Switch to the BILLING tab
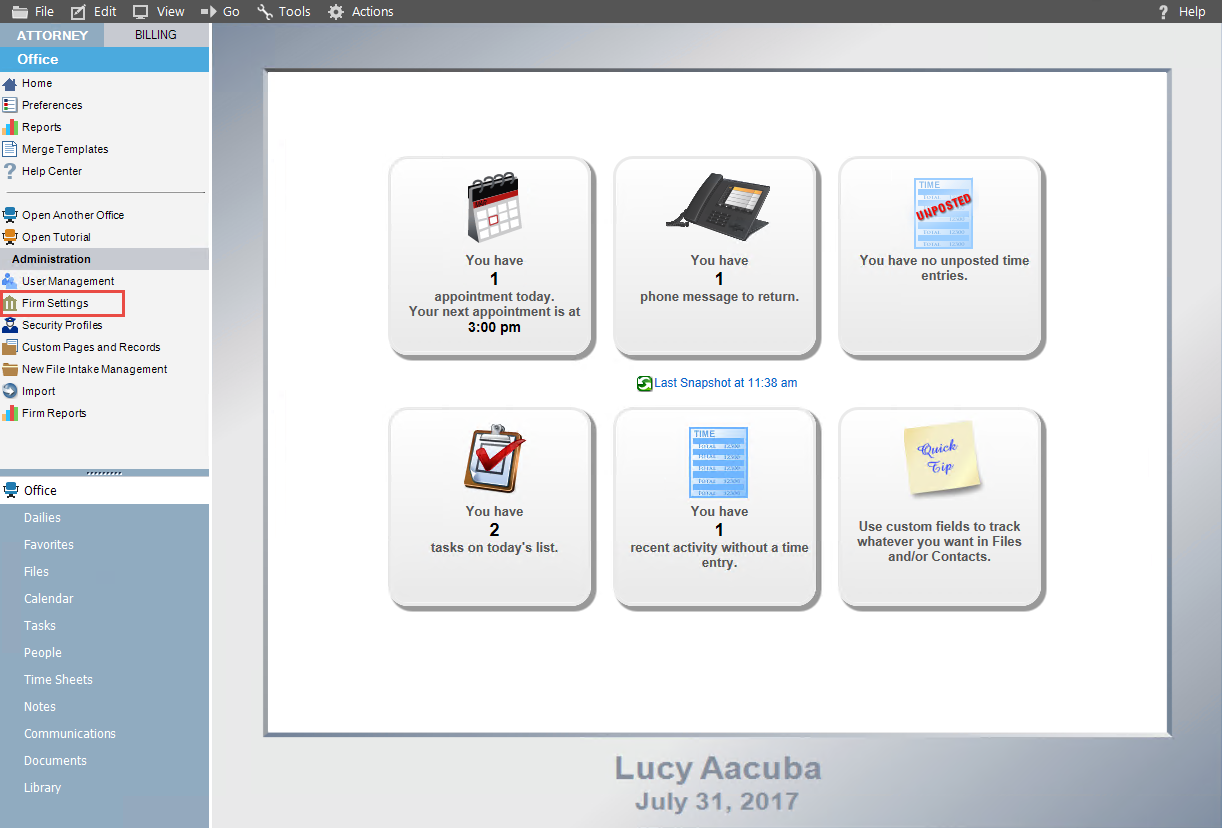The image size is (1222, 828). (155, 34)
